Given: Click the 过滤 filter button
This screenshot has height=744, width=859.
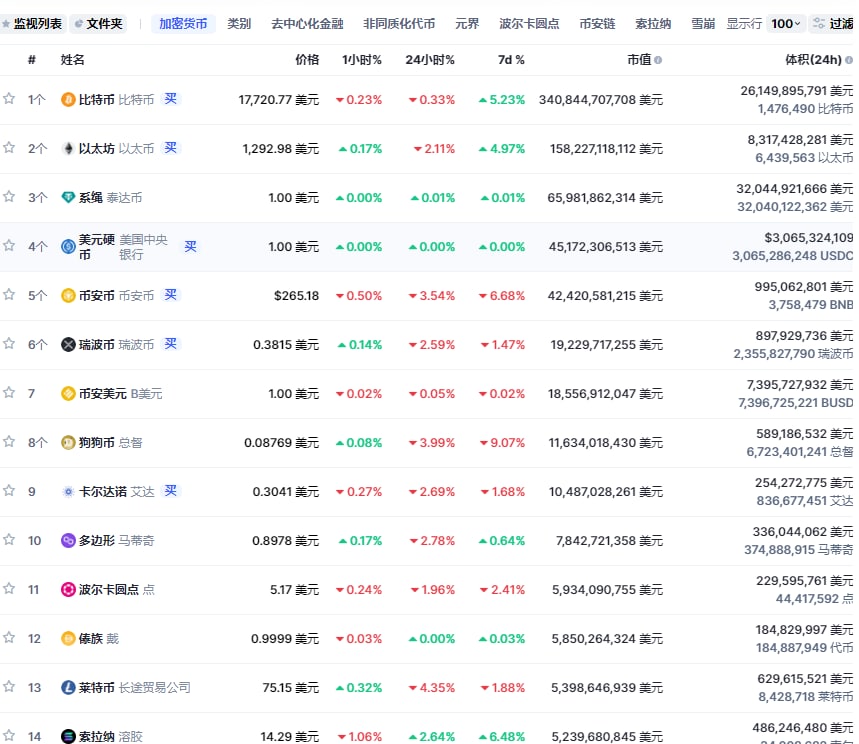Looking at the screenshot, I should (x=833, y=24).
